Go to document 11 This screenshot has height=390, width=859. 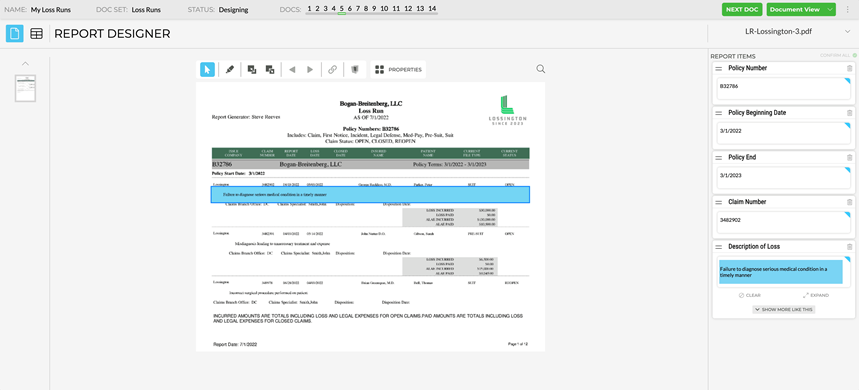[x=396, y=9]
